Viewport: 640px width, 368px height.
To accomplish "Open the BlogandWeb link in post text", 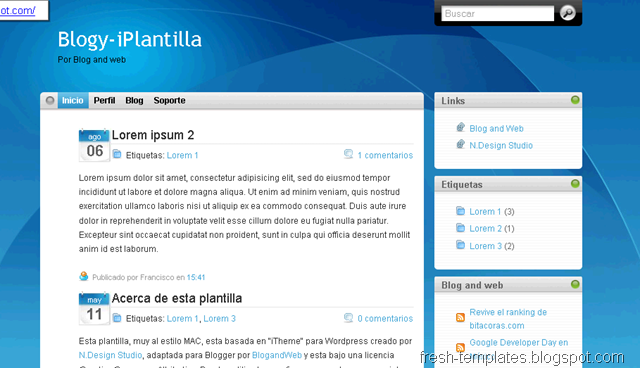I will click(x=277, y=355).
